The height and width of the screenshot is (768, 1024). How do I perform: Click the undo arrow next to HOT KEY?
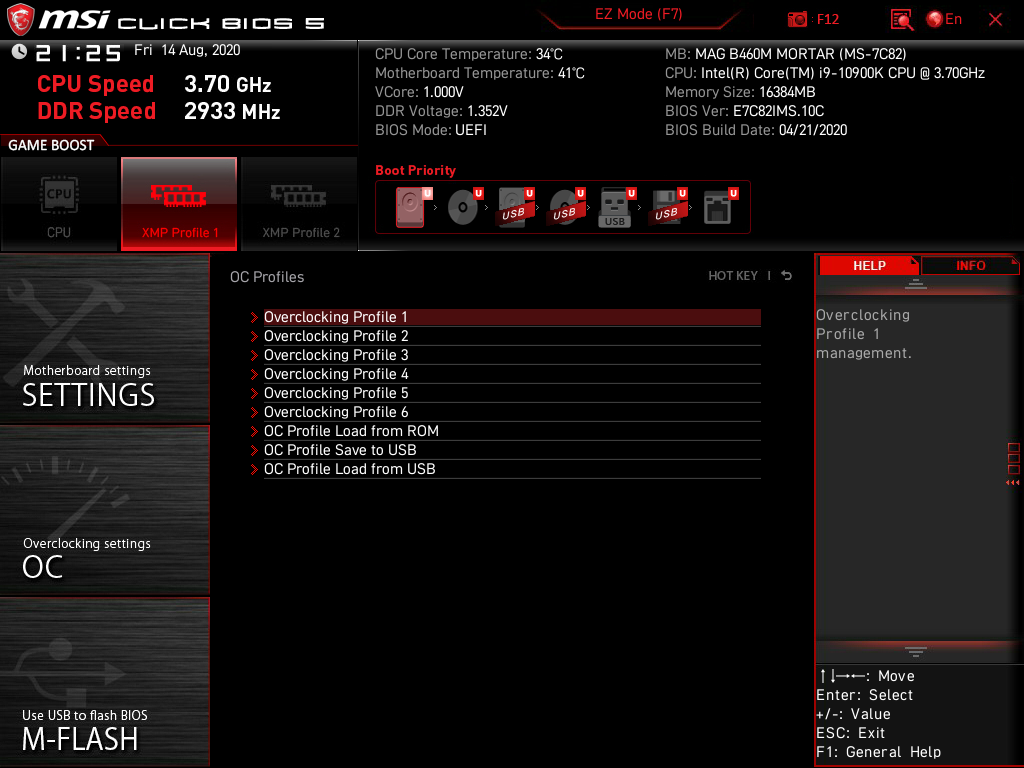point(785,275)
